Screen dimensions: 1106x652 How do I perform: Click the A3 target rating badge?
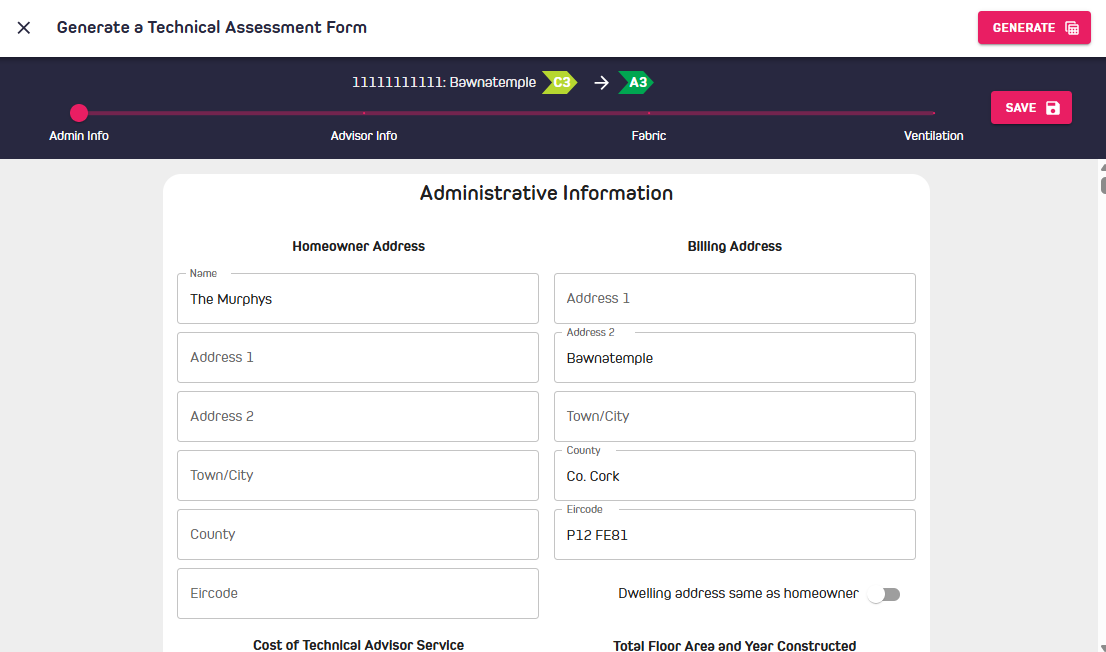[636, 83]
